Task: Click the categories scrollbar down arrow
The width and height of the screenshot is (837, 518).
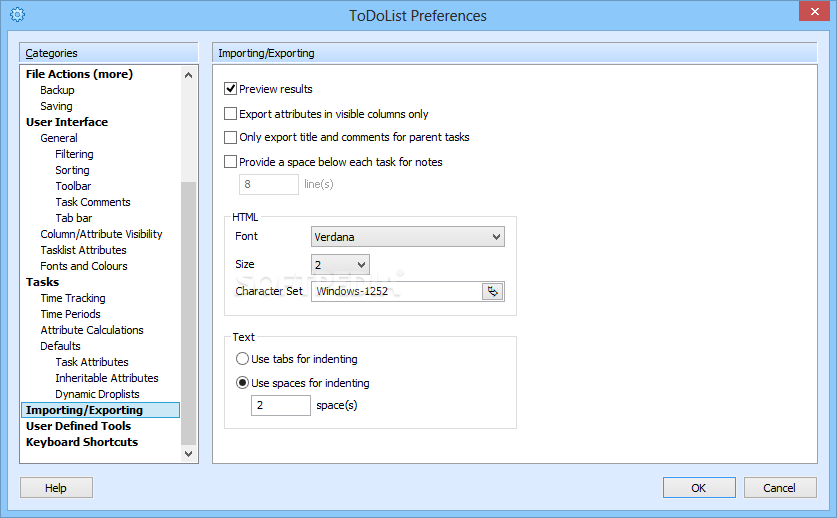Action: coord(188,454)
